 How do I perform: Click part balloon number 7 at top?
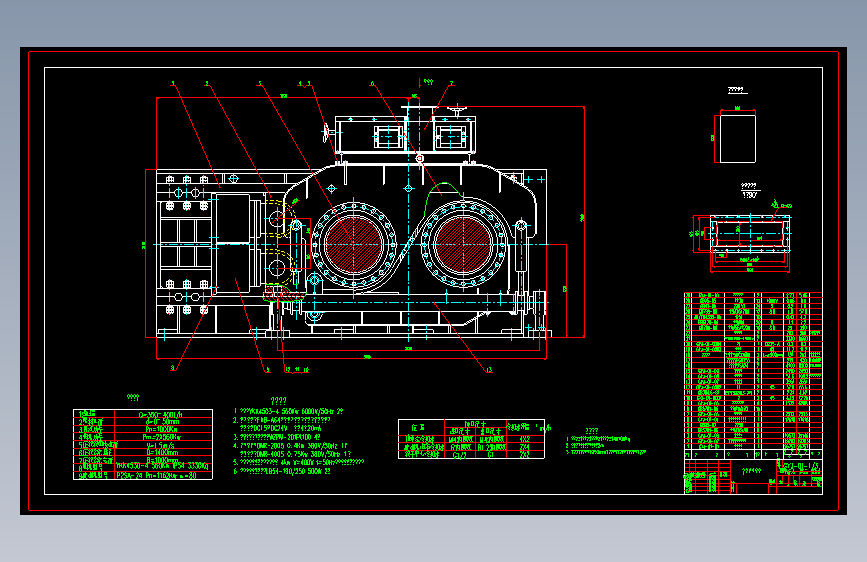pyautogui.click(x=451, y=84)
